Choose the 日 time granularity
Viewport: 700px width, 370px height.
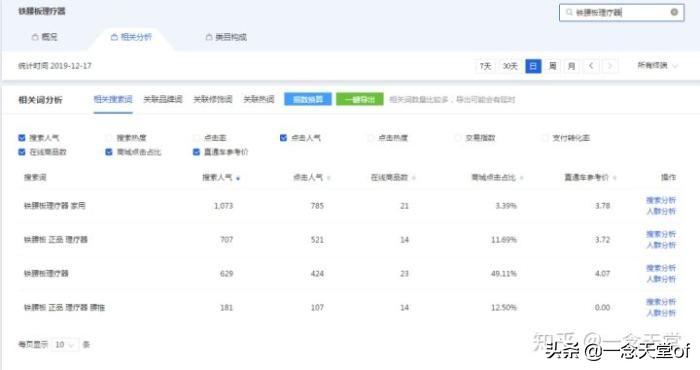tap(533, 66)
